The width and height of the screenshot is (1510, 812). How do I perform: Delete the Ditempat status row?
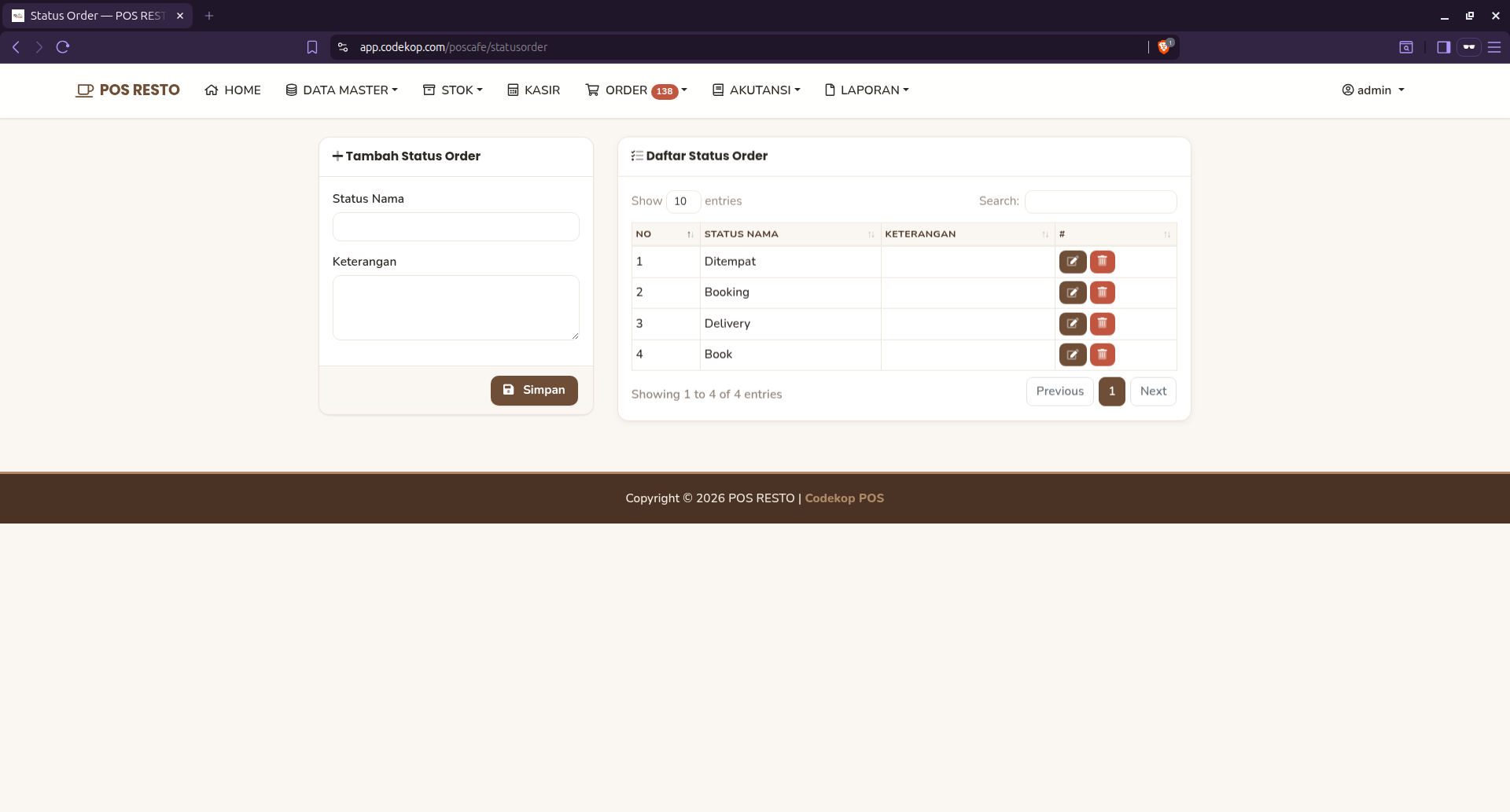[1103, 262]
